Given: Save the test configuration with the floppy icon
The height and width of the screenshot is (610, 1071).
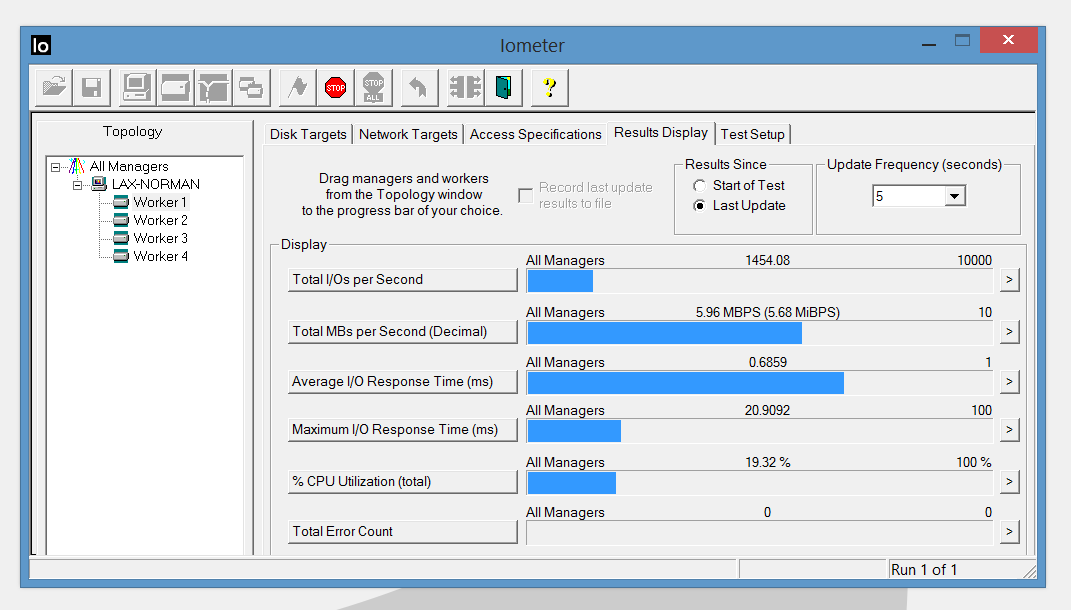Looking at the screenshot, I should click(92, 87).
